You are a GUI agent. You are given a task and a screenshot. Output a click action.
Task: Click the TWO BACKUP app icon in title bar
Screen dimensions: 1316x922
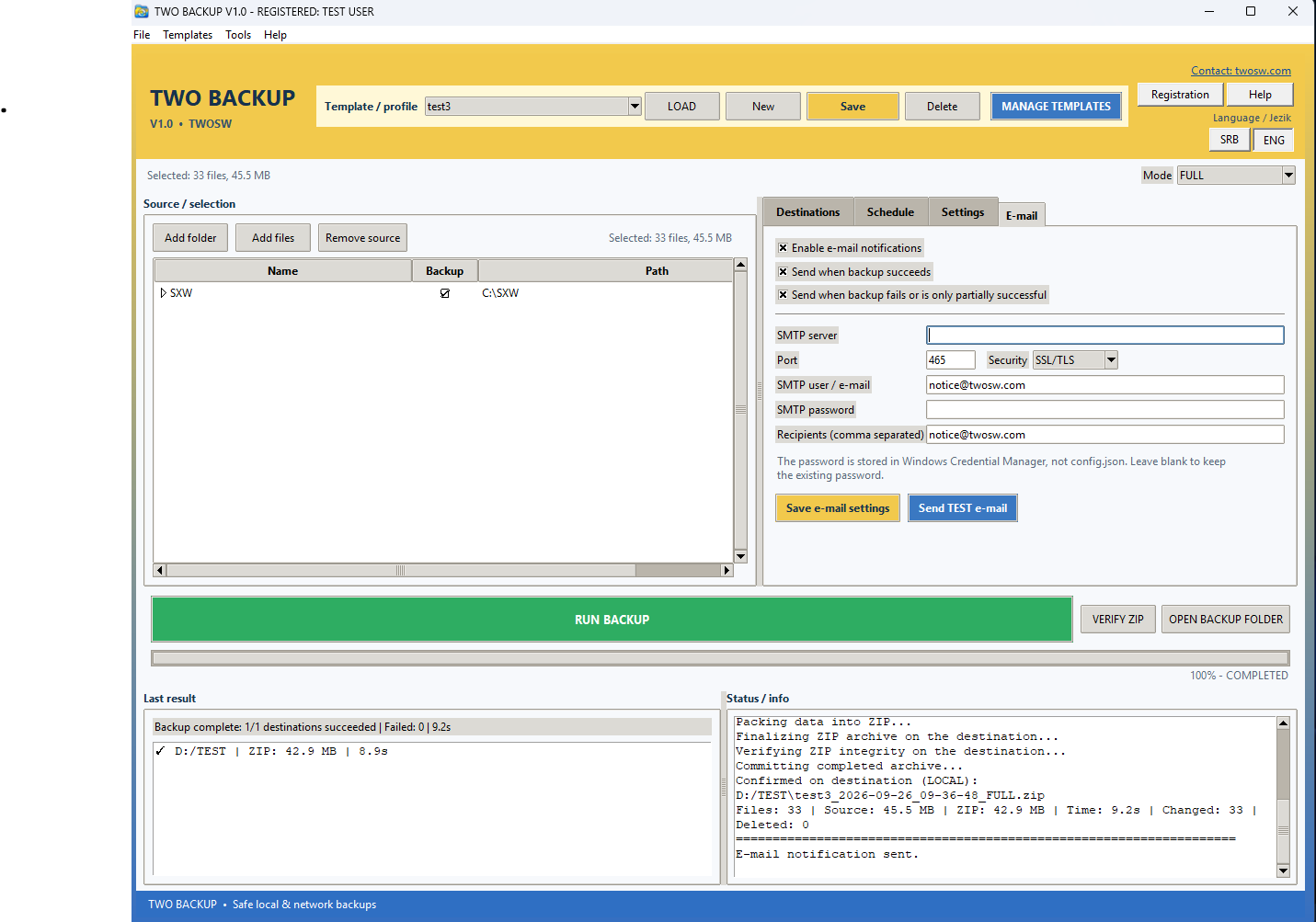tap(142, 11)
